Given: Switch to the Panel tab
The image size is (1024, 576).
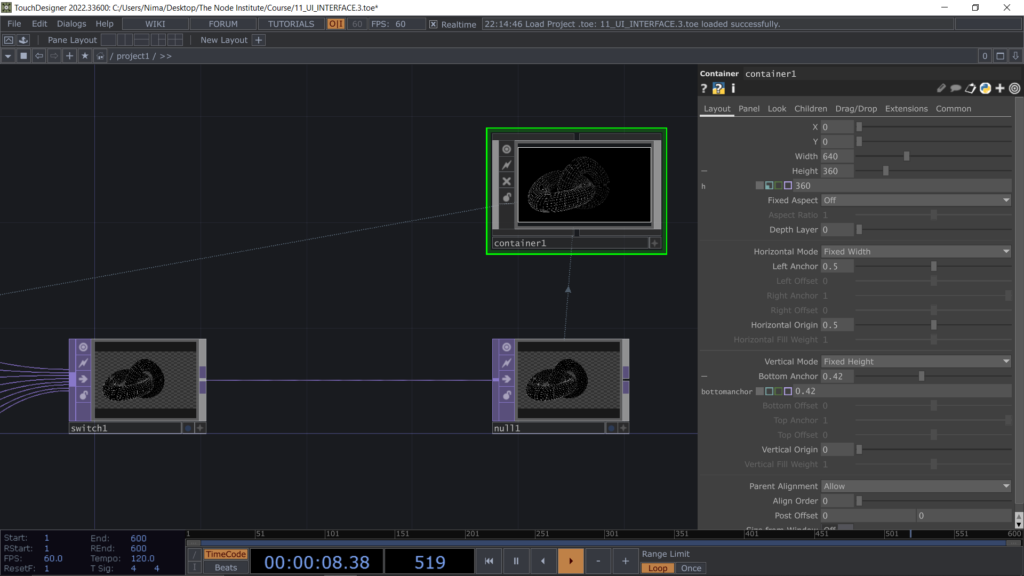Looking at the screenshot, I should 748,109.
